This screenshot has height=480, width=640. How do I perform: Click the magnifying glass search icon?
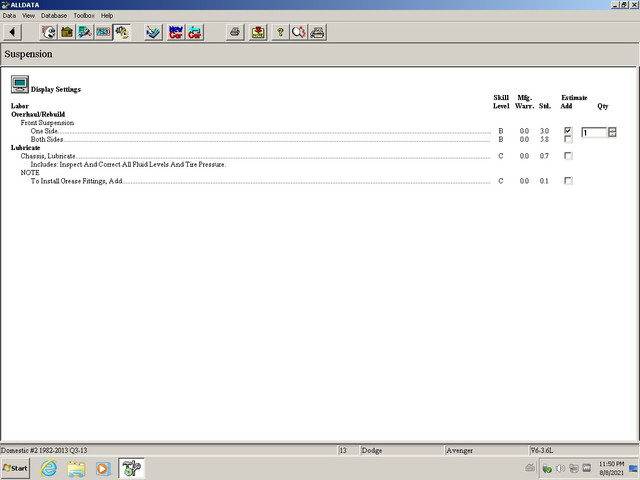(x=299, y=32)
